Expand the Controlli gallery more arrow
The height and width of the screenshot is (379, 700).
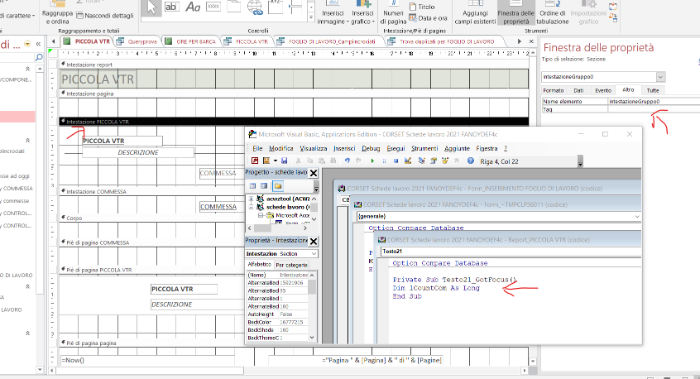tap(311, 17)
